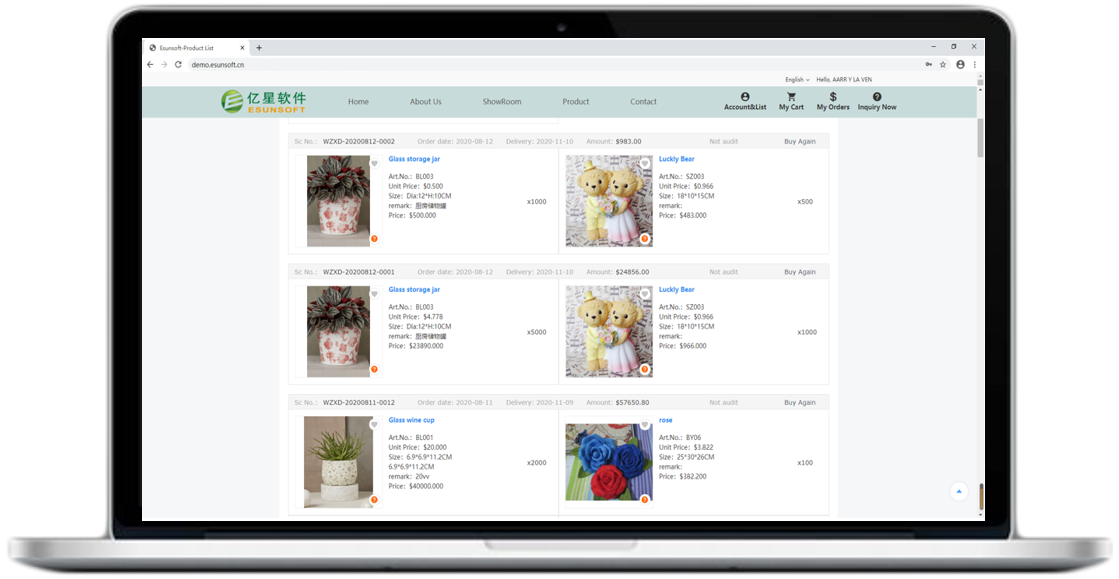Open saved passwords key icon
The width and height of the screenshot is (1119, 579).
928,64
